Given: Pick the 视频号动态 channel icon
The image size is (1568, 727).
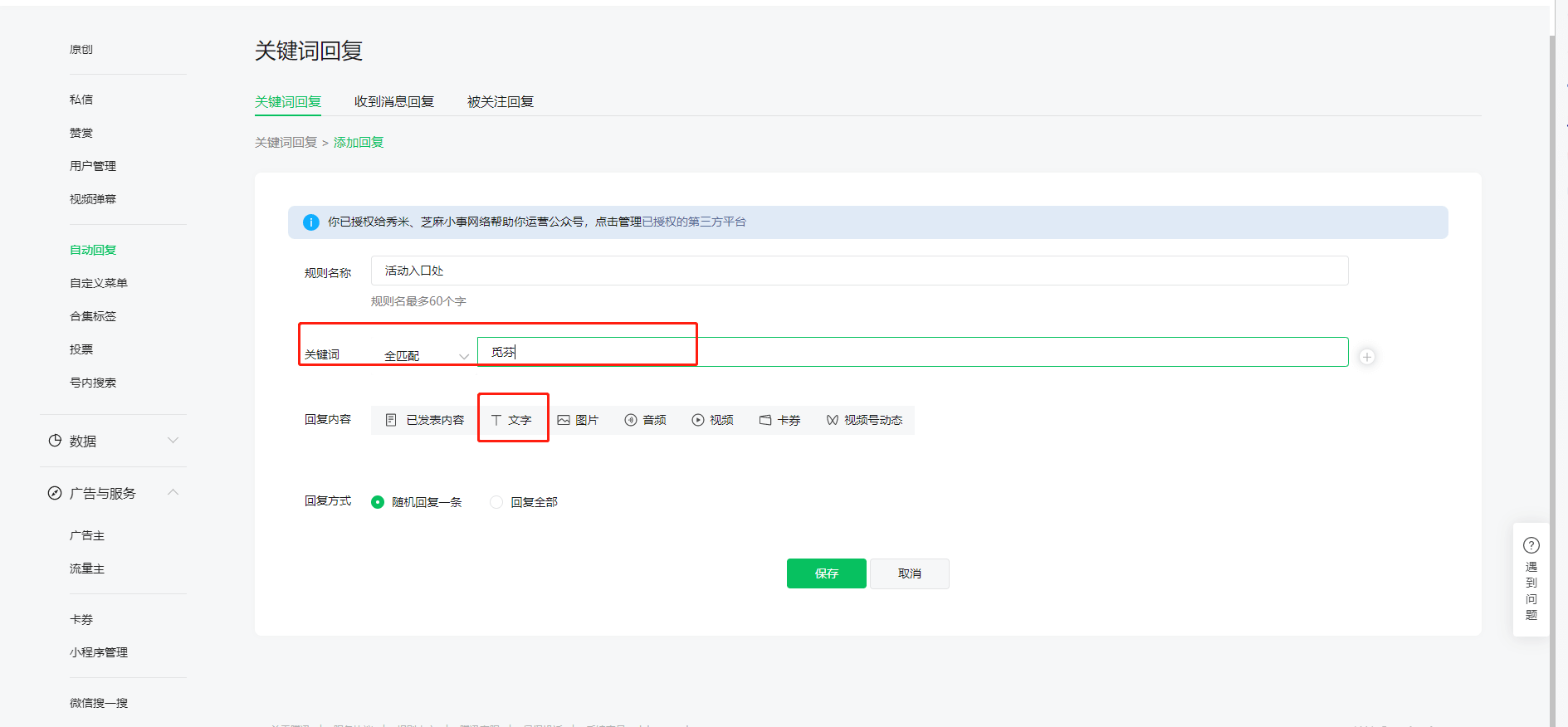Looking at the screenshot, I should 833,420.
